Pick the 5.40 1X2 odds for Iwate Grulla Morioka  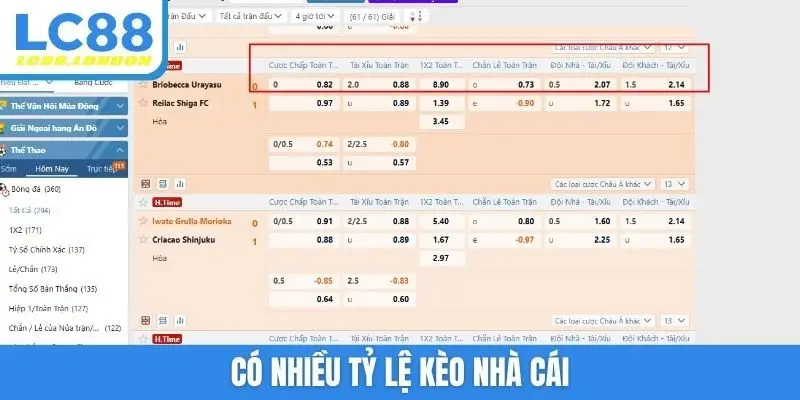click(x=441, y=221)
